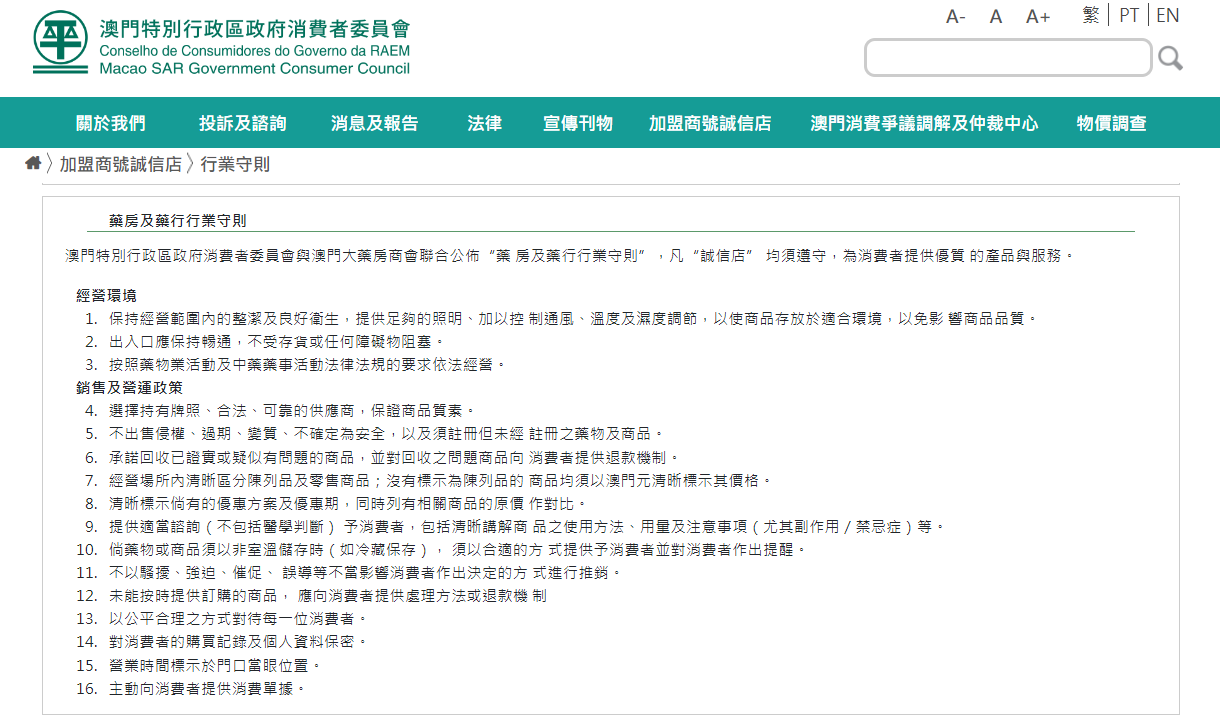Open the 關於我們 menu
The height and width of the screenshot is (721, 1220).
111,124
